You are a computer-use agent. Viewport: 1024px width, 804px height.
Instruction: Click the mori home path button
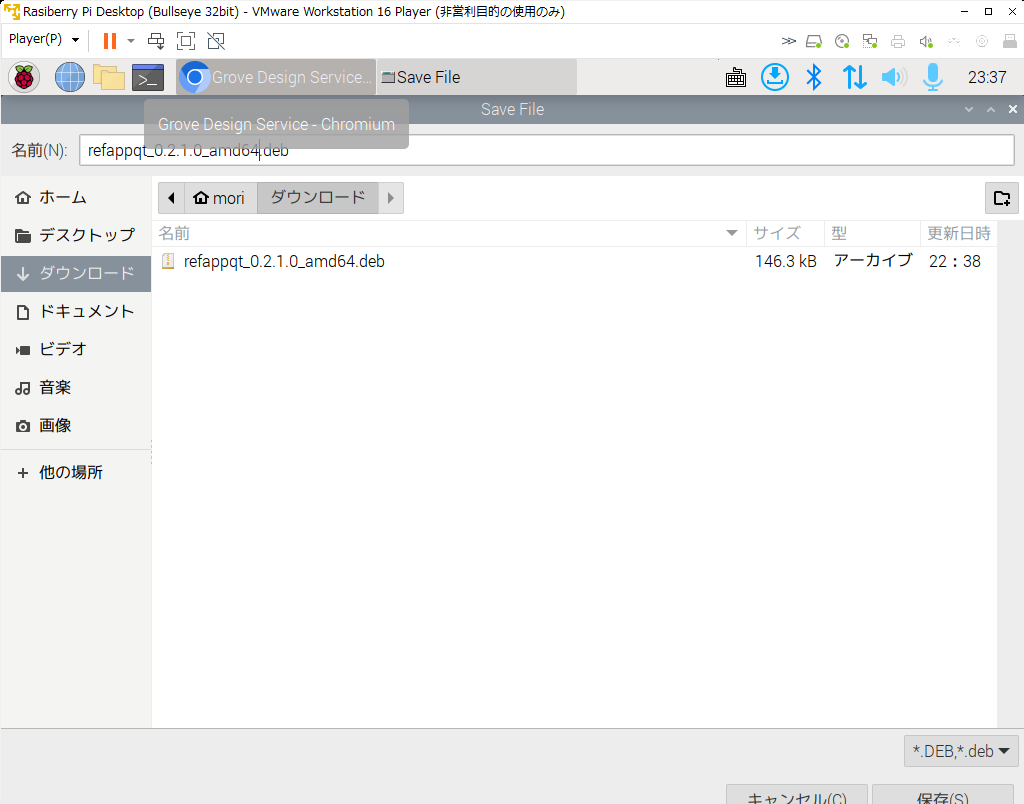tap(220, 198)
